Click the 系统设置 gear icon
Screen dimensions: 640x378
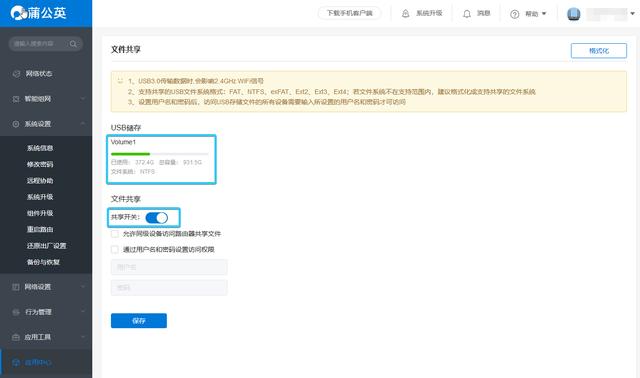16,124
